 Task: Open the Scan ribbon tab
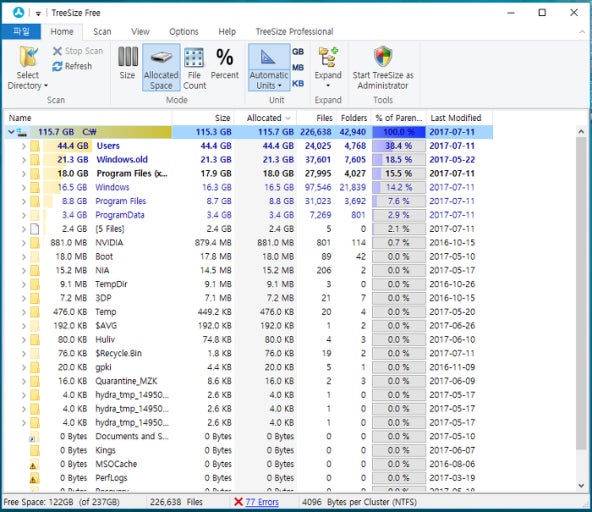pyautogui.click(x=102, y=32)
